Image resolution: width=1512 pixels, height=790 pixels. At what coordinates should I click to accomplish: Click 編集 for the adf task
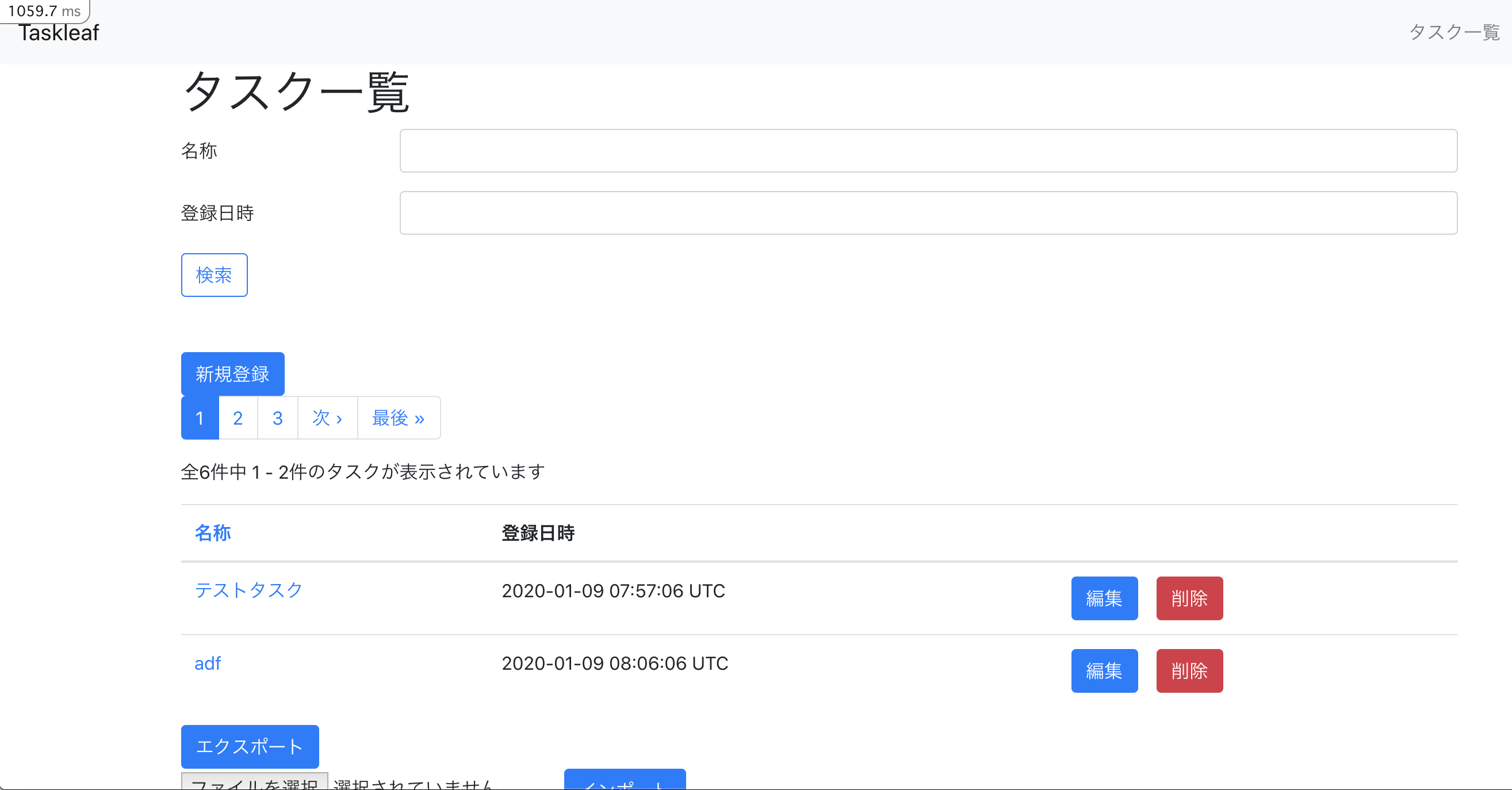1104,671
